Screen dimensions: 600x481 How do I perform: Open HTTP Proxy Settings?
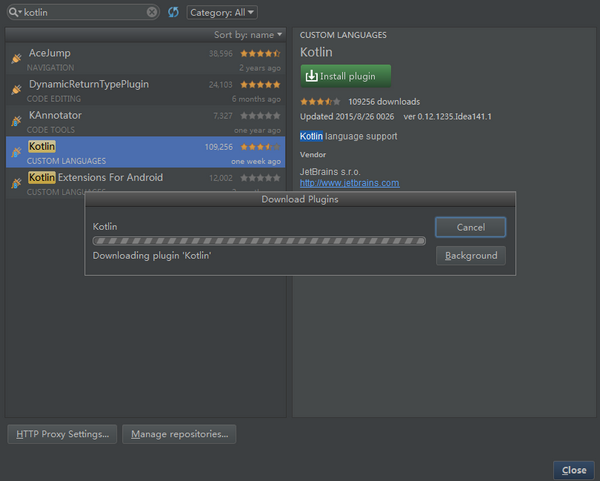[x=62, y=434]
